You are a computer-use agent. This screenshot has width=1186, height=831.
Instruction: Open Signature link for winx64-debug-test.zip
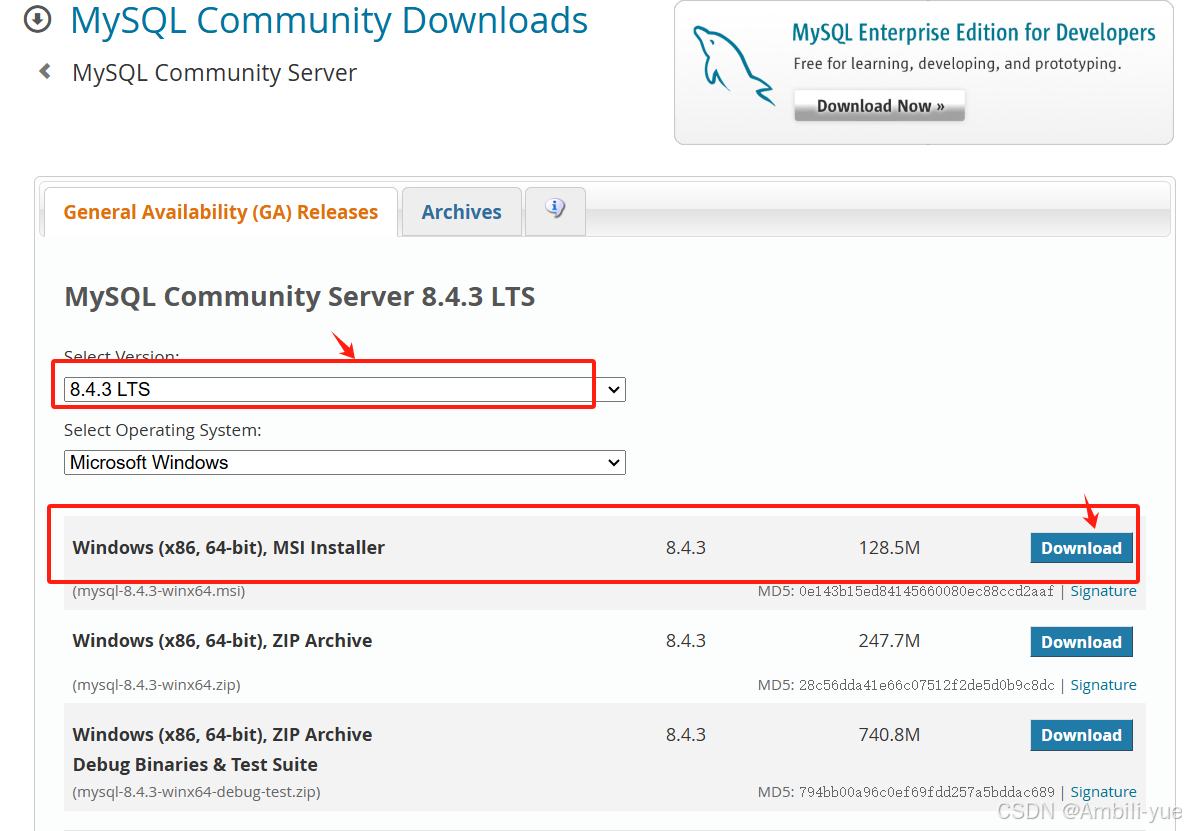pos(1103,792)
